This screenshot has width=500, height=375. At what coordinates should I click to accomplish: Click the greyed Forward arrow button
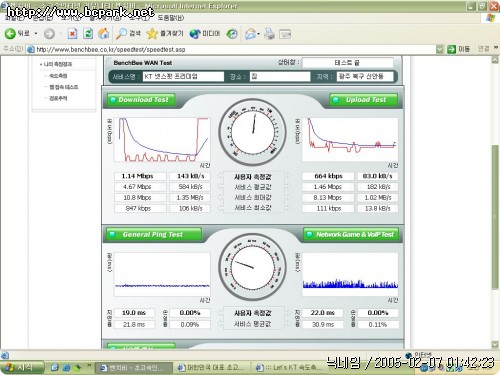(49, 34)
